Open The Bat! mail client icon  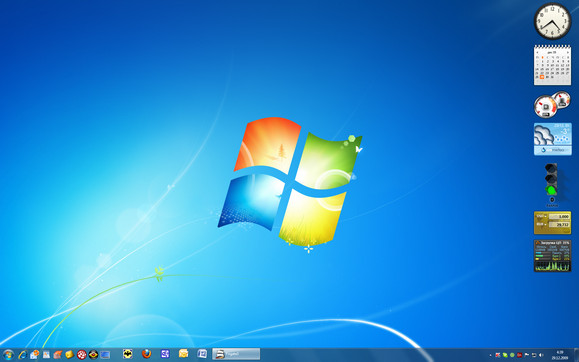tap(128, 355)
